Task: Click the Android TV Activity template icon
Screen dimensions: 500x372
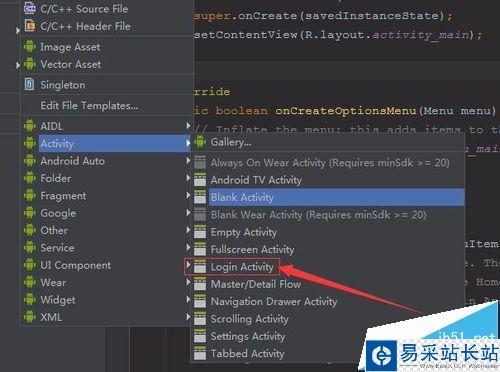Action: [x=200, y=180]
